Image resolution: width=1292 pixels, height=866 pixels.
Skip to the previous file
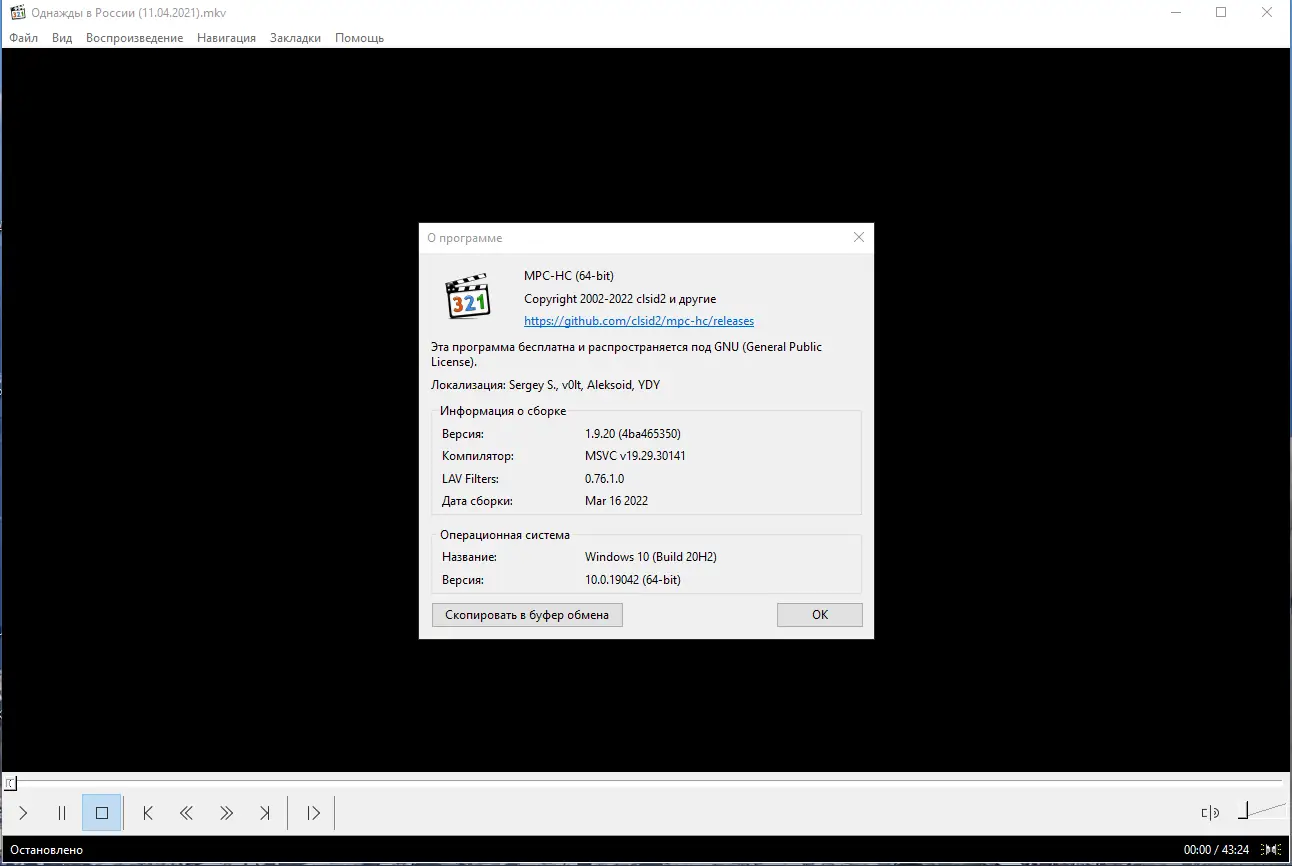147,813
